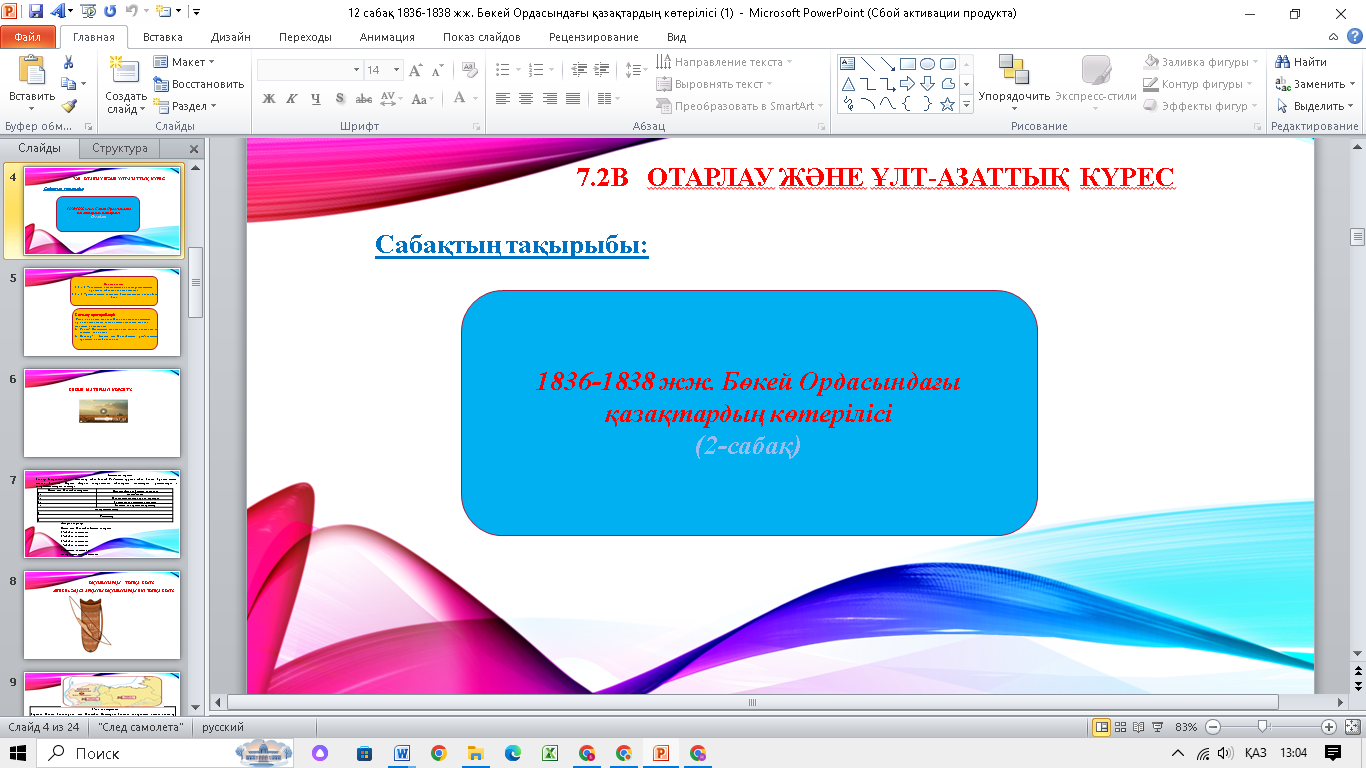Viewport: 1366px width, 768px height.
Task: Italicize text with the К button
Action: (292, 98)
